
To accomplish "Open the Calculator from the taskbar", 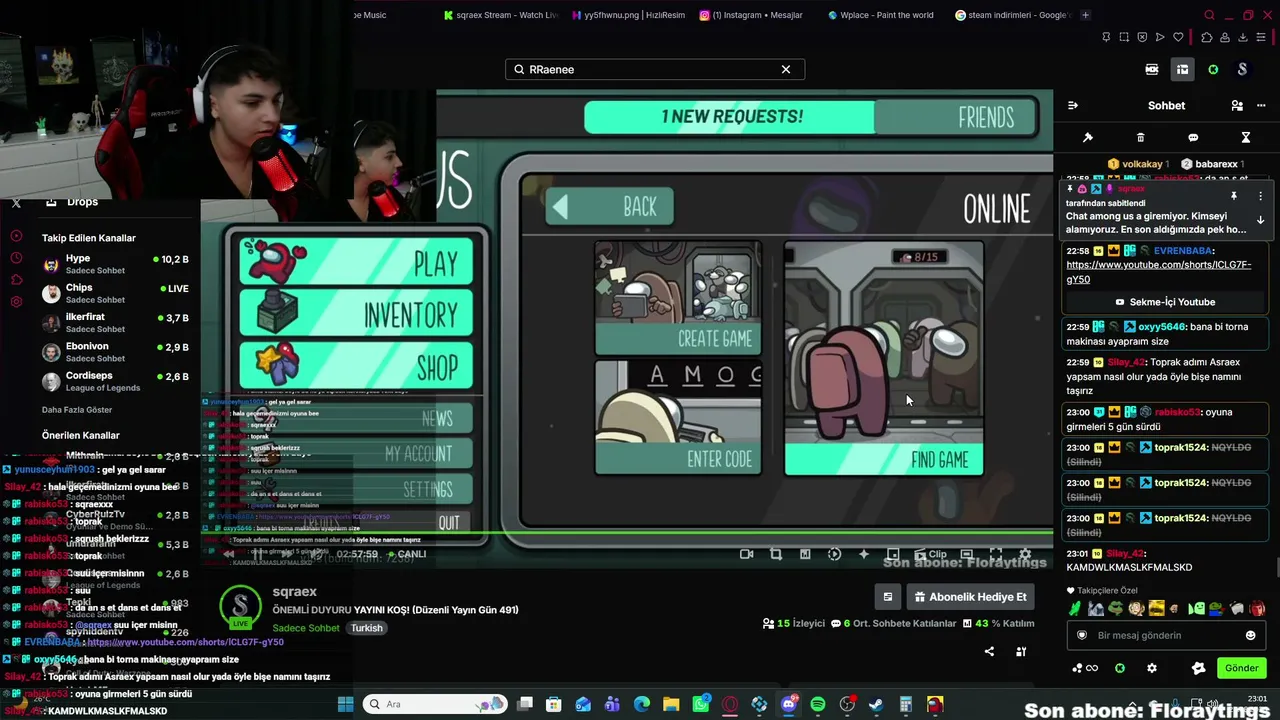I will coord(905,704).
